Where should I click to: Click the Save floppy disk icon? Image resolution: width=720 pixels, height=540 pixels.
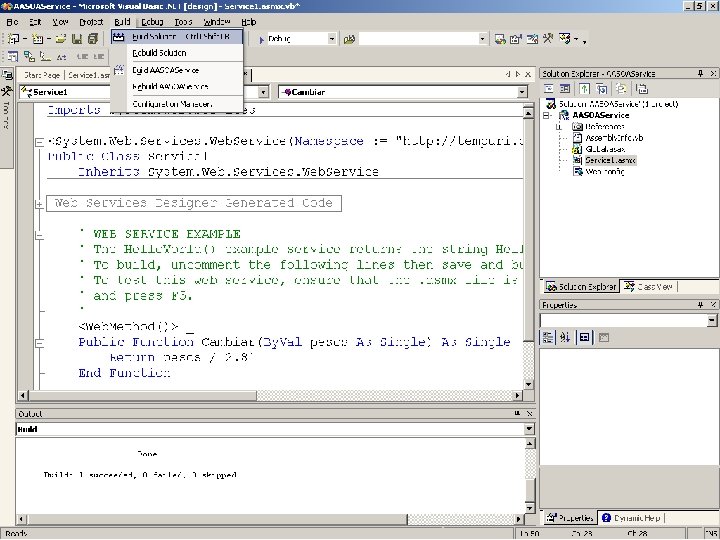(x=77, y=39)
